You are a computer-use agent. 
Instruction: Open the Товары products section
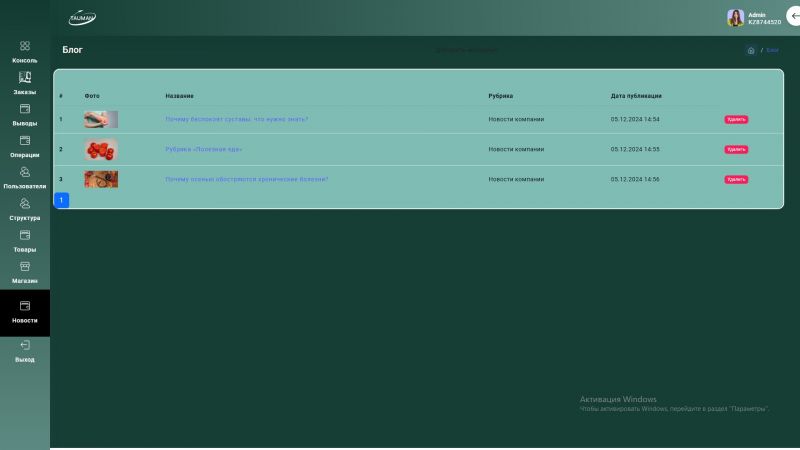25,235
